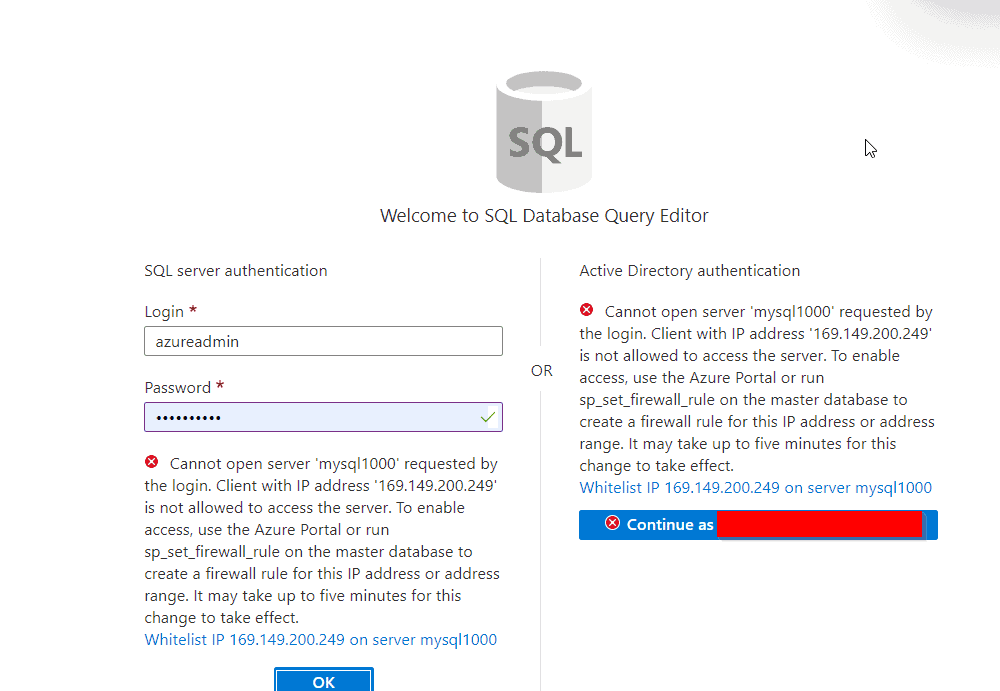Click the Welcome to SQL Database Query Editor title
This screenshot has height=691, width=1000.
(x=543, y=215)
